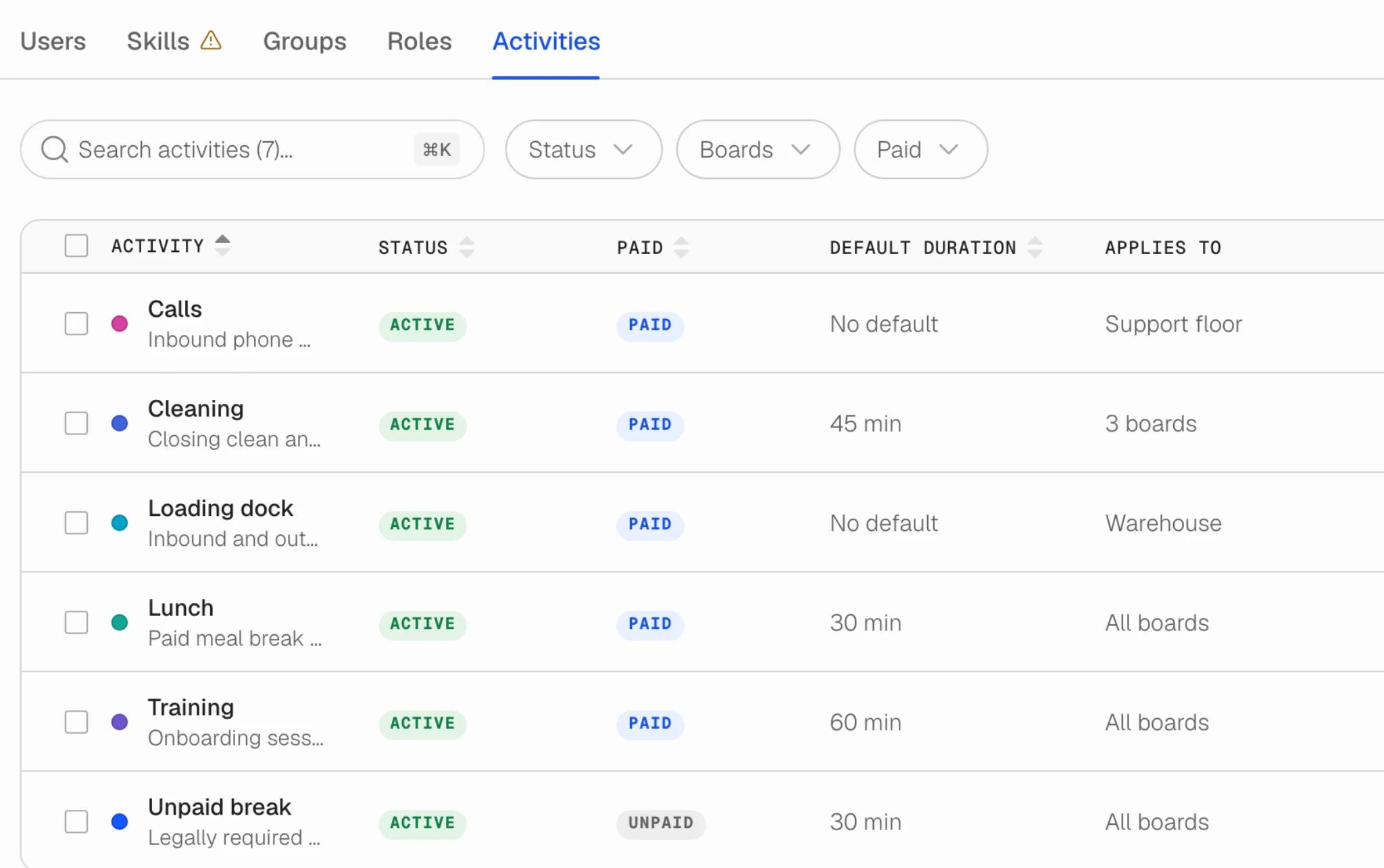Viewport: 1384px width, 868px height.
Task: Click the ⌘K shortcut badge
Action: [437, 149]
